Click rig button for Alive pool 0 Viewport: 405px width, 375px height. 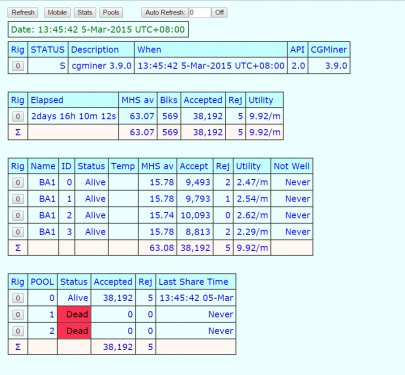point(18,298)
